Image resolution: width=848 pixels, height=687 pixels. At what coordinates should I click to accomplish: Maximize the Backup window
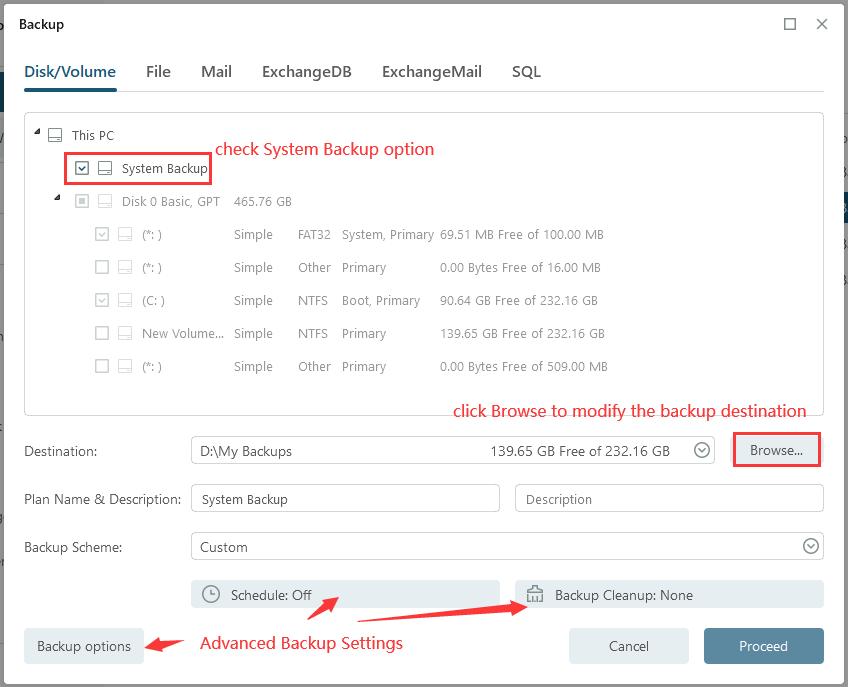point(790,24)
